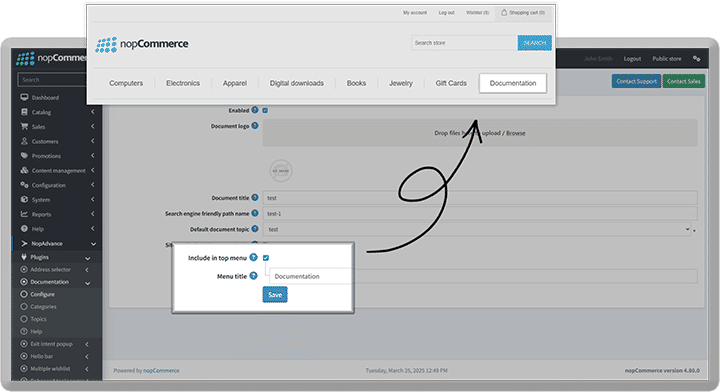Toggle the Include in top menu checkbox
Image resolution: width=720 pixels, height=392 pixels.
[265, 258]
